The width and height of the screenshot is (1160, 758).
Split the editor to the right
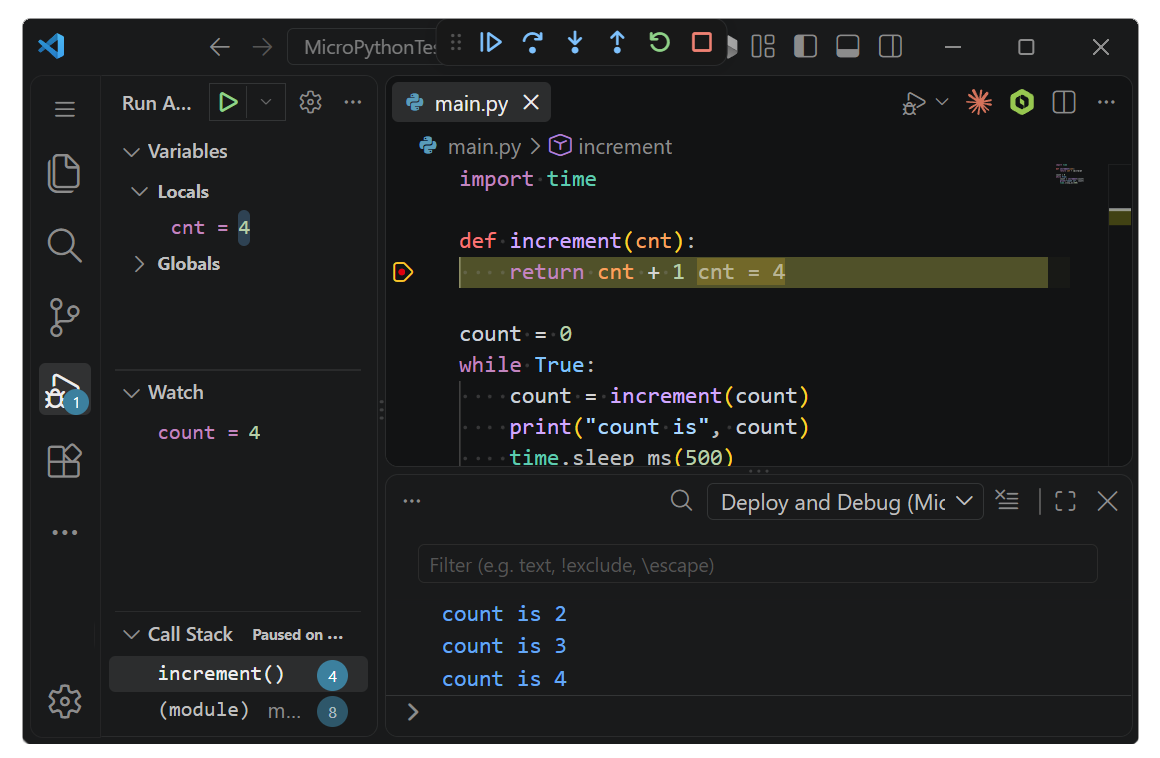click(x=1064, y=102)
